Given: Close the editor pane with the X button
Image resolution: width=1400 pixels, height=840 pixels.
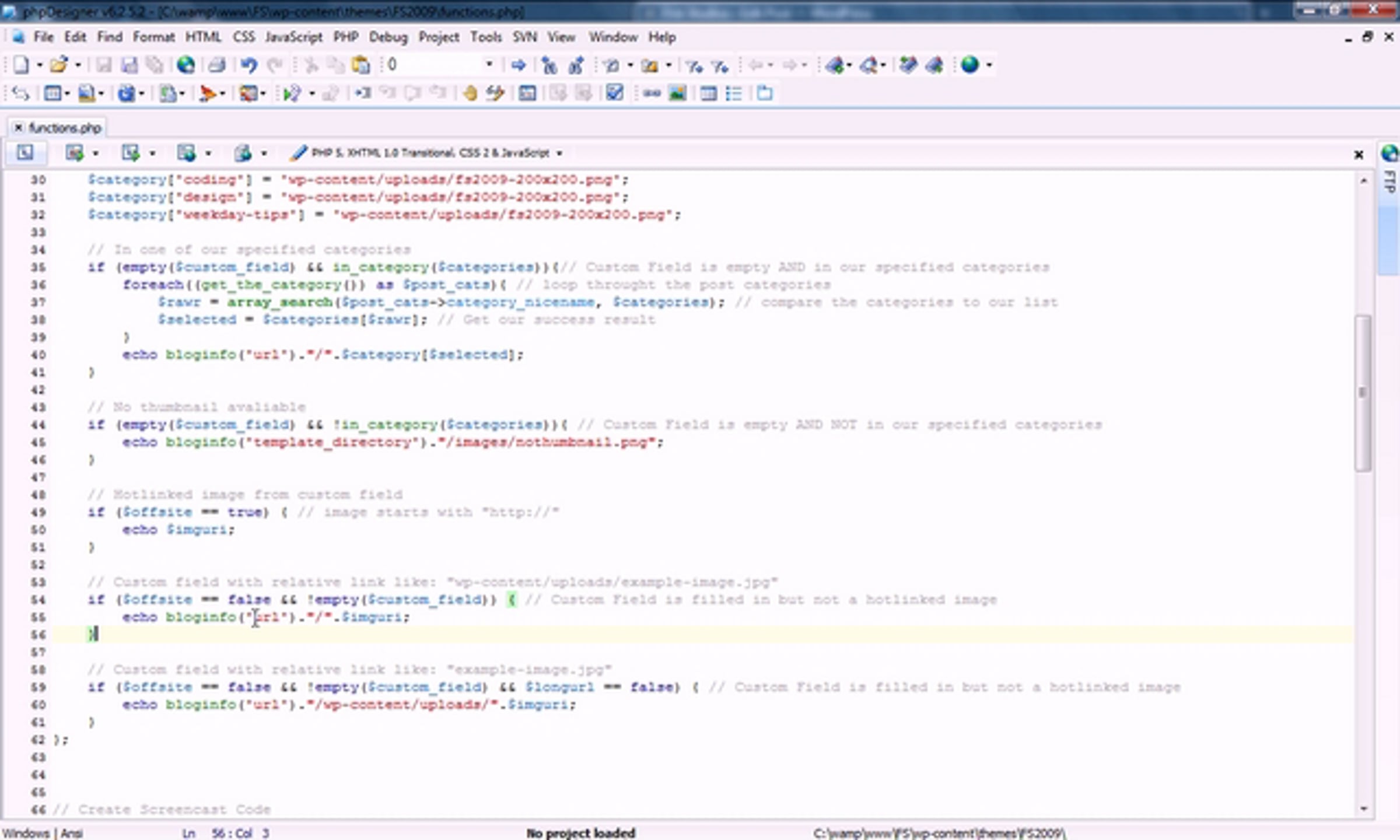Looking at the screenshot, I should [x=1359, y=155].
